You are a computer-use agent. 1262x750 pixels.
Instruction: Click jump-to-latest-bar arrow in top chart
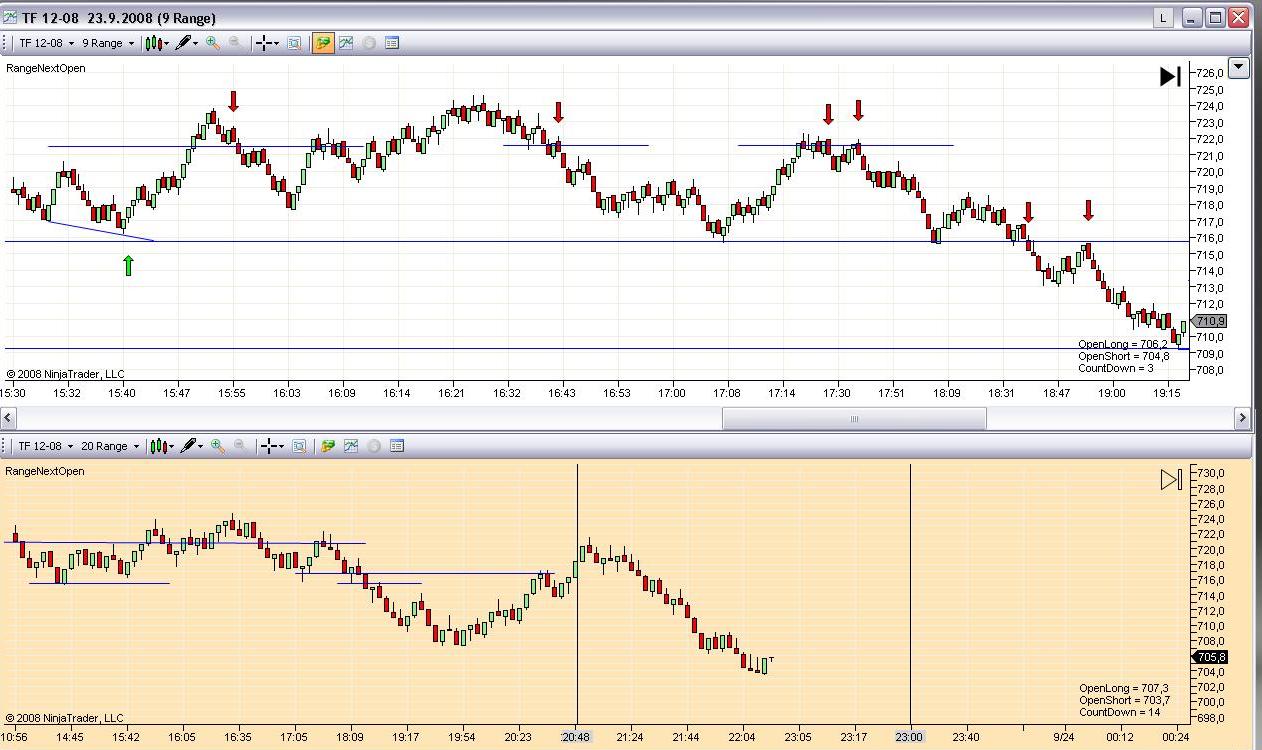coord(1170,76)
